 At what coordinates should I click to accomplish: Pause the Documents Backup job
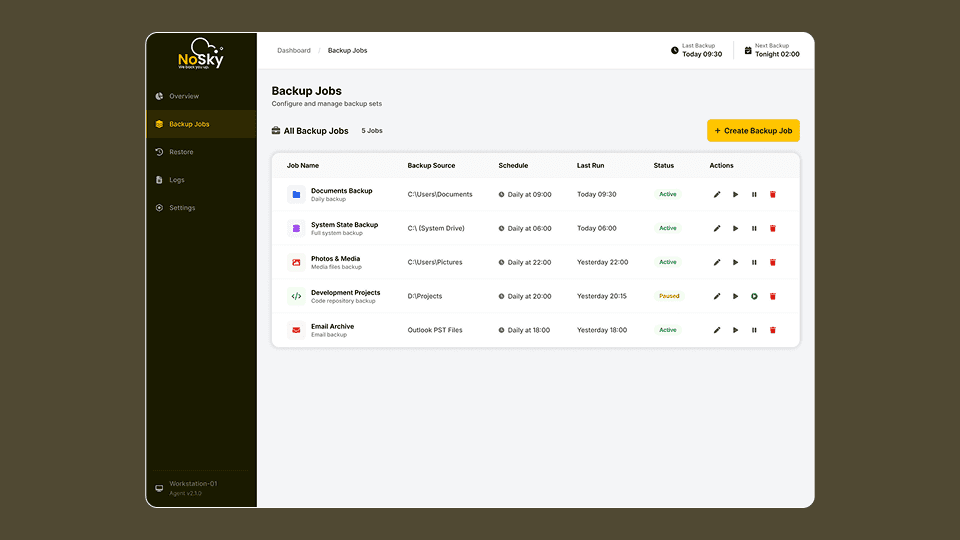click(x=754, y=195)
